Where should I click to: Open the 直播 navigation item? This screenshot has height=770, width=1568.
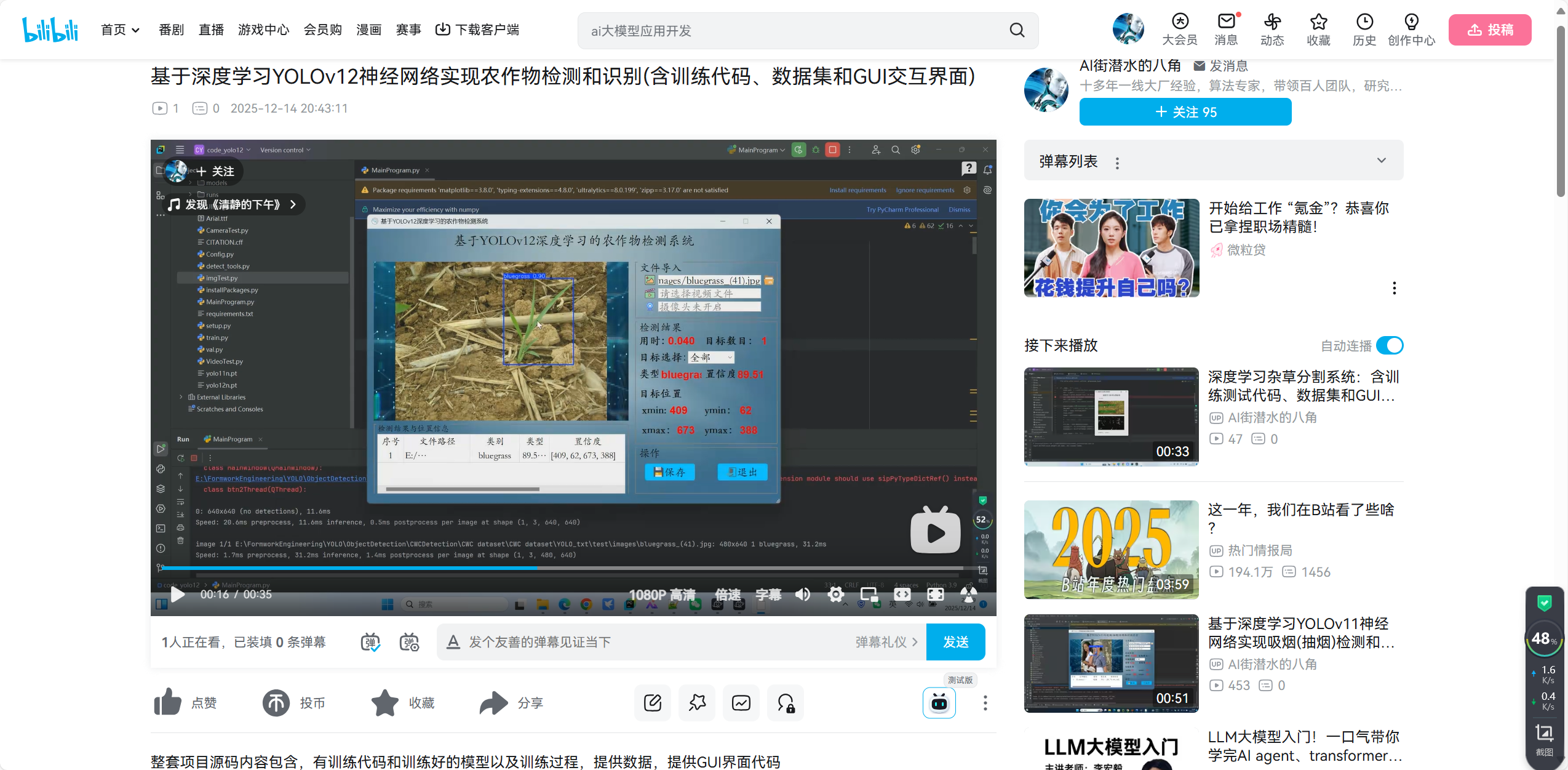point(211,30)
